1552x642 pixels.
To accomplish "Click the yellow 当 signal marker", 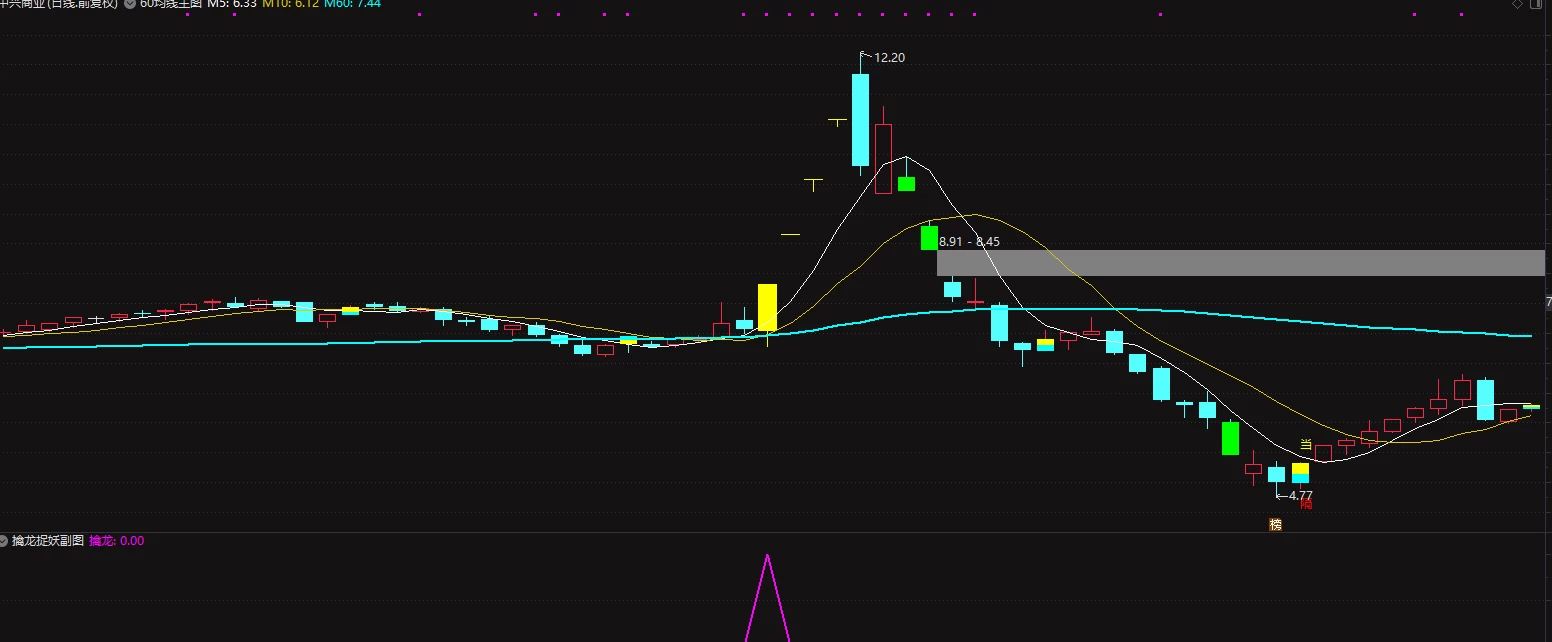I will coord(1305,444).
